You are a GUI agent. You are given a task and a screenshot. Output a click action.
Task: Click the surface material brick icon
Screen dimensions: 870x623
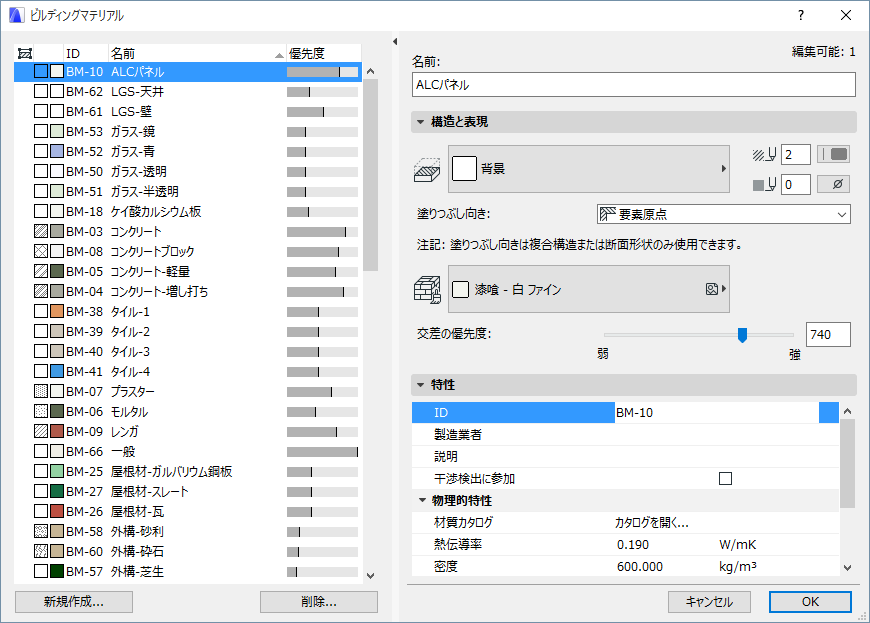(427, 289)
